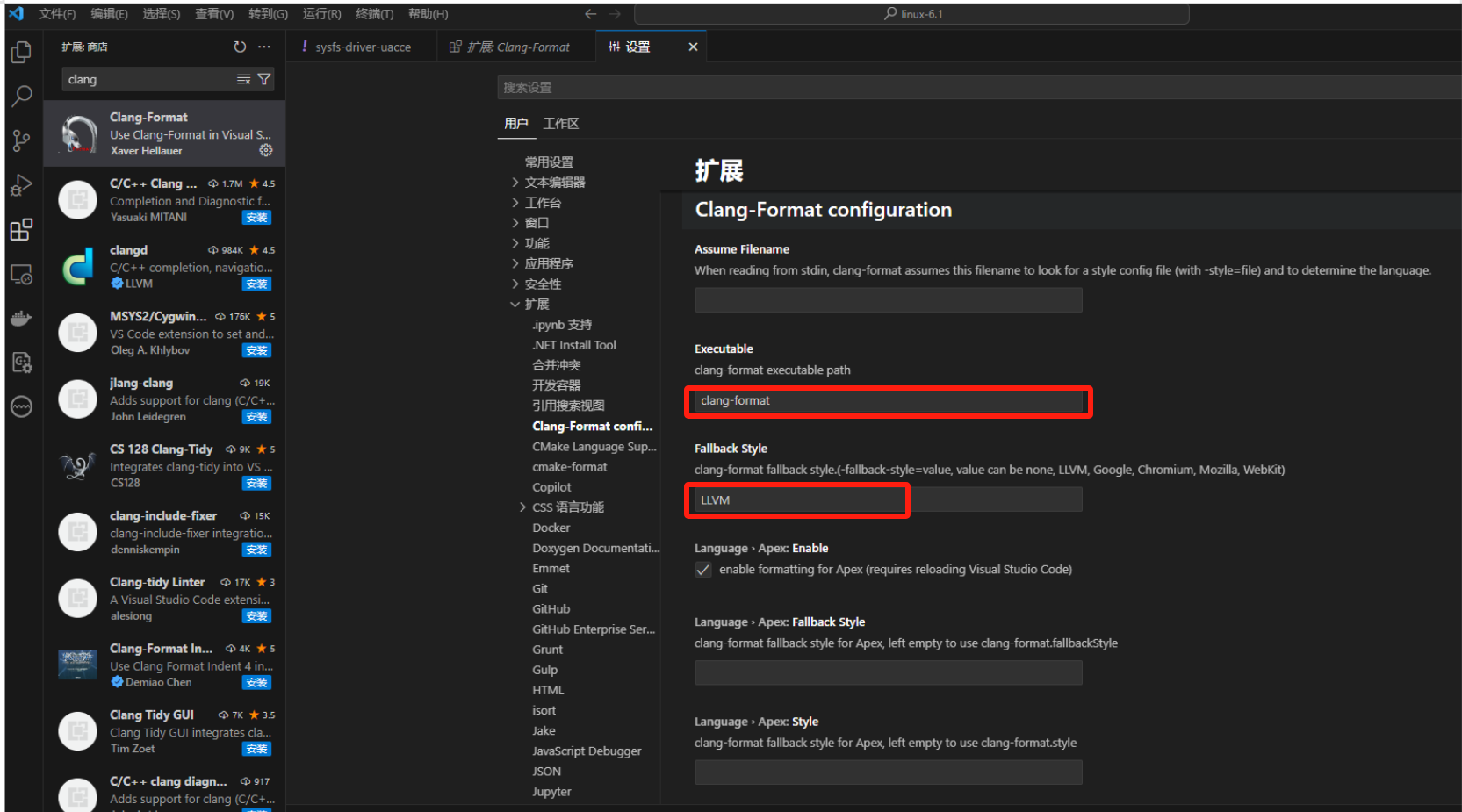Open the Search view in activity bar
Viewport: 1462px width, 812px height.
(x=21, y=96)
